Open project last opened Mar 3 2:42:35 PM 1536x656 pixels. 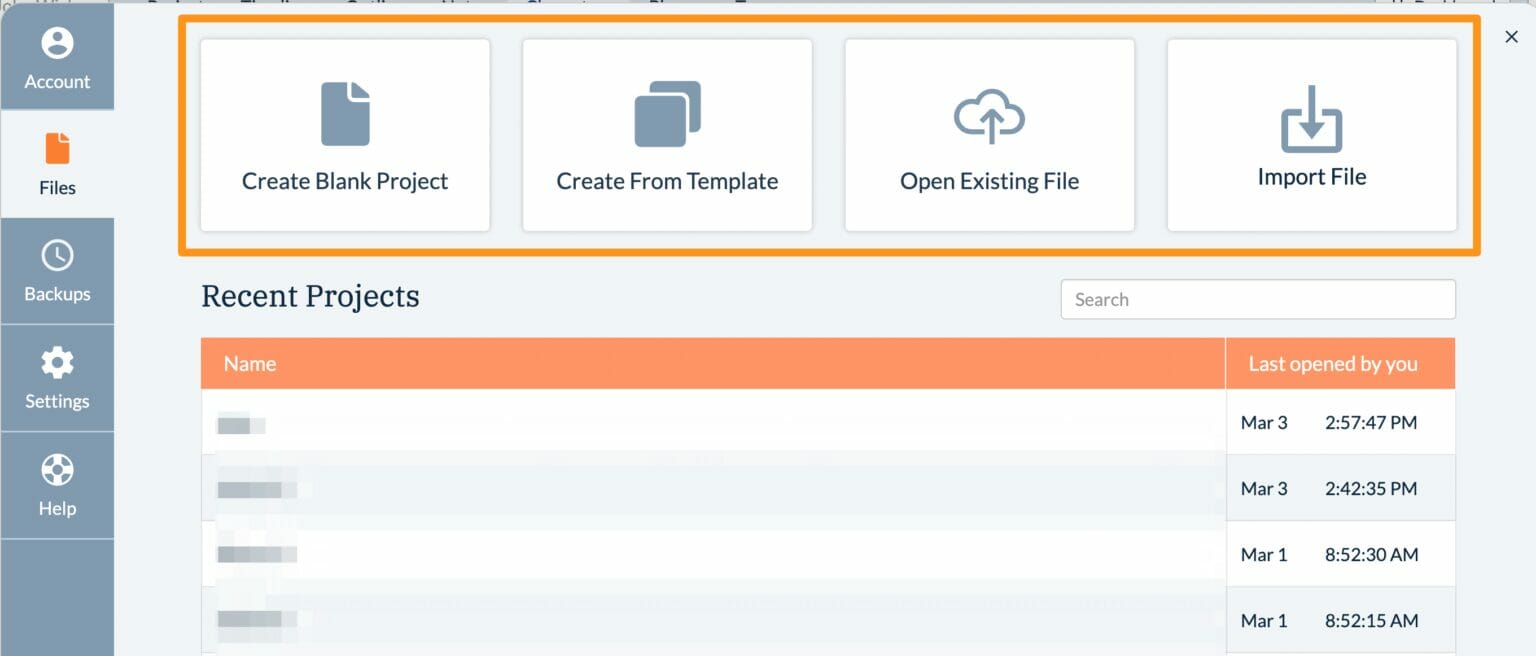coord(700,489)
